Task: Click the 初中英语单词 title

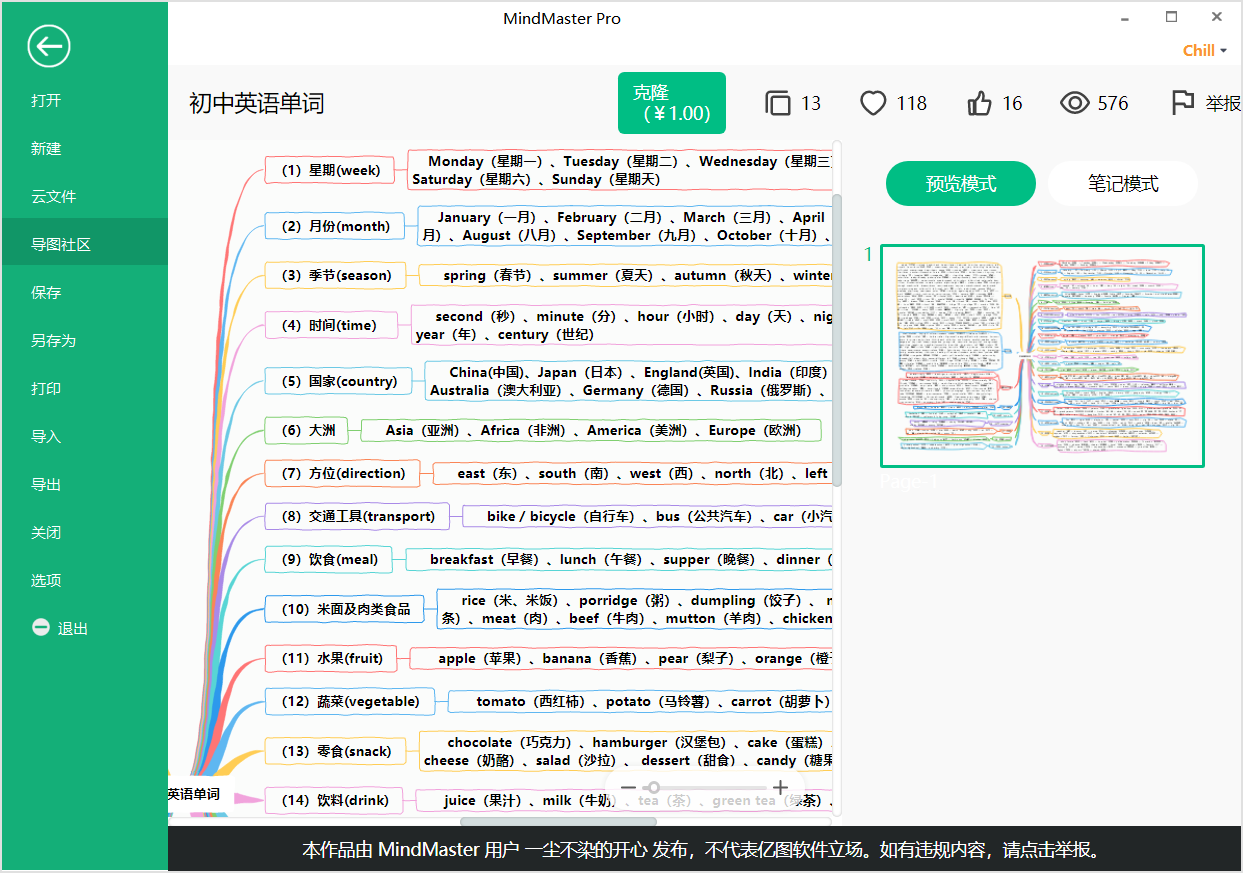Action: [x=257, y=104]
